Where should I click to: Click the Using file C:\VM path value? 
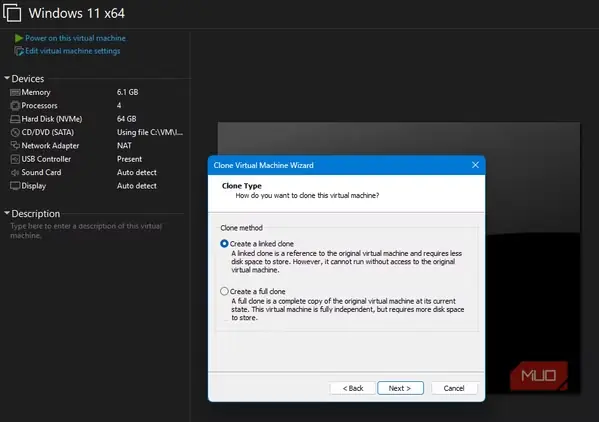click(150, 133)
